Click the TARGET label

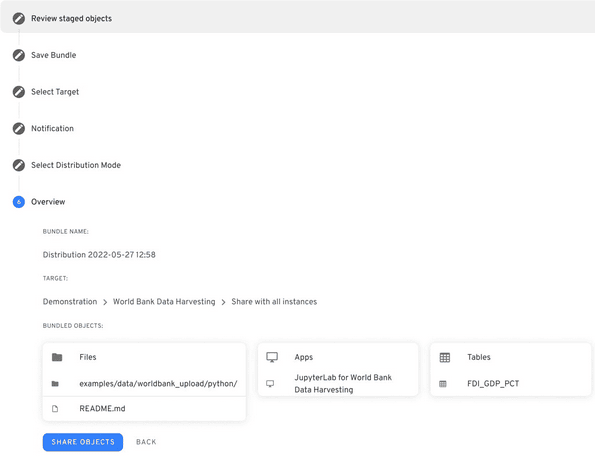(x=55, y=279)
